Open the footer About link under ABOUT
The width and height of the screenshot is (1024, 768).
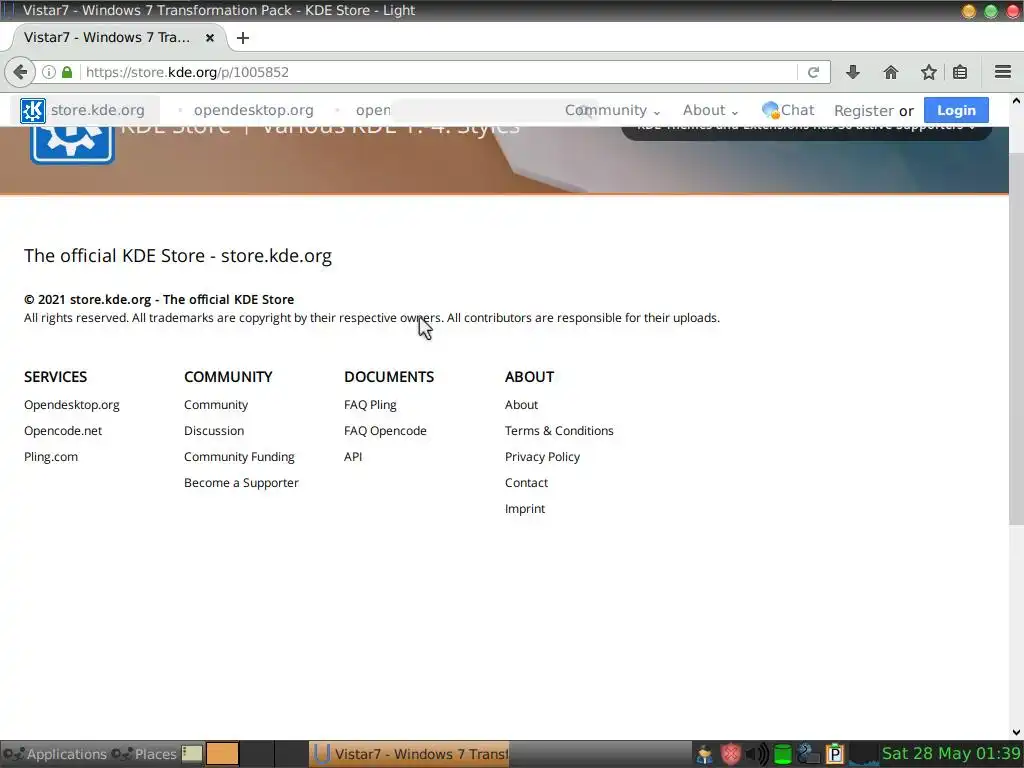click(x=521, y=405)
